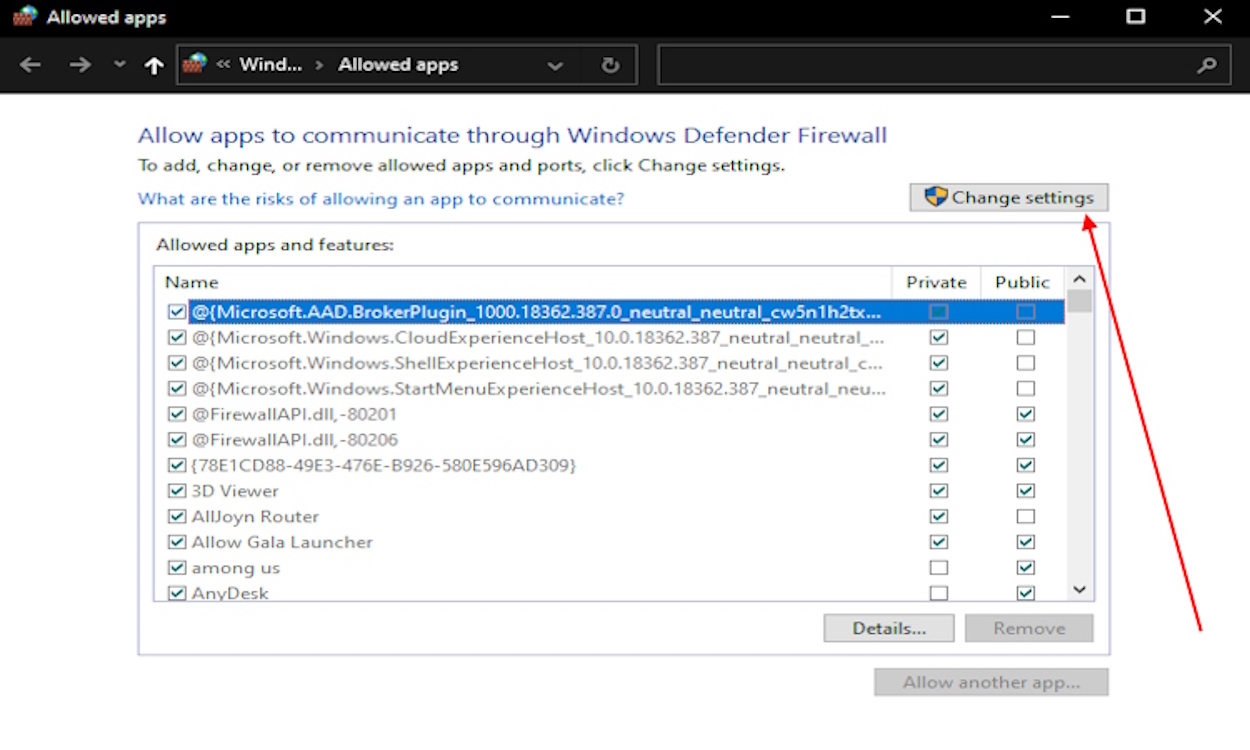This screenshot has width=1250, height=750.
Task: Refresh the Allowed apps page
Action: 610,65
